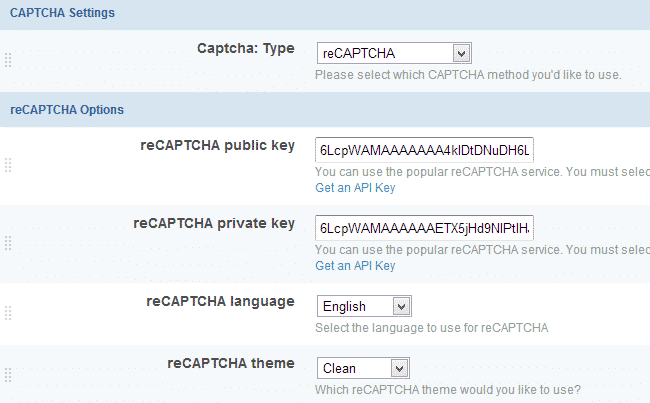Image resolution: width=650 pixels, height=403 pixels.
Task: Click the drag handle beside reCAPTCHA theme
Action: (8, 375)
